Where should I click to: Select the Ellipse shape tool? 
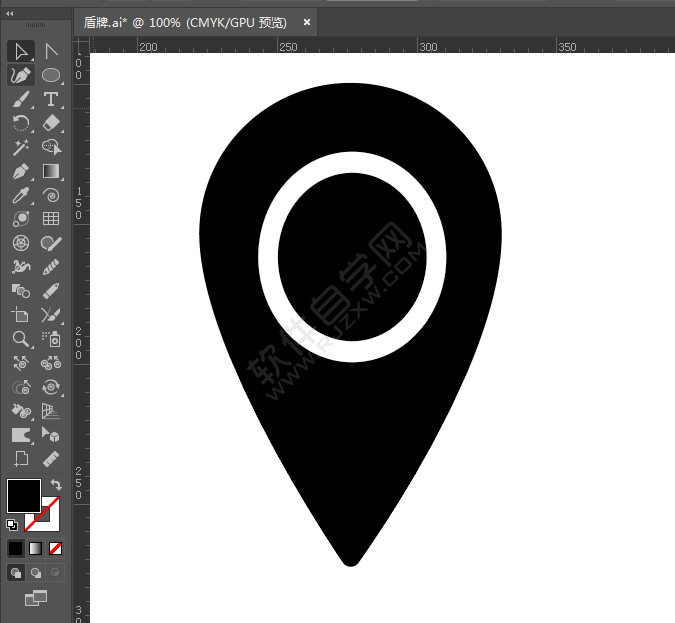pos(51,75)
